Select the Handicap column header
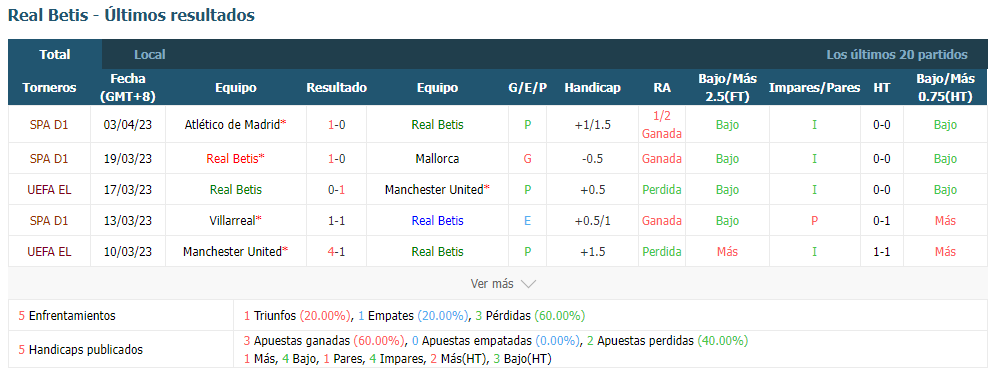996x377 pixels. pos(592,88)
